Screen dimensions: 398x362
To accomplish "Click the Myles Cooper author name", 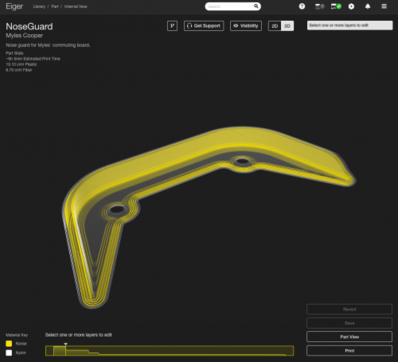I will [24, 36].
